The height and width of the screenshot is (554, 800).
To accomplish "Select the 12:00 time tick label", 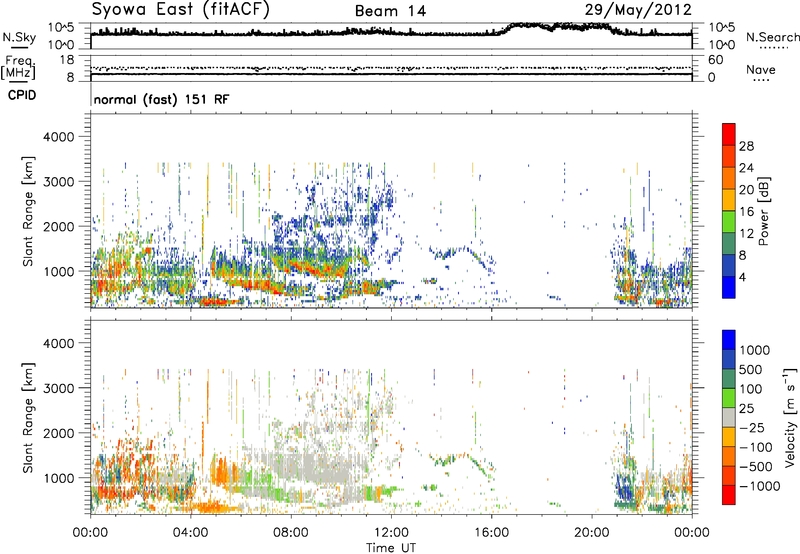I will [x=391, y=533].
